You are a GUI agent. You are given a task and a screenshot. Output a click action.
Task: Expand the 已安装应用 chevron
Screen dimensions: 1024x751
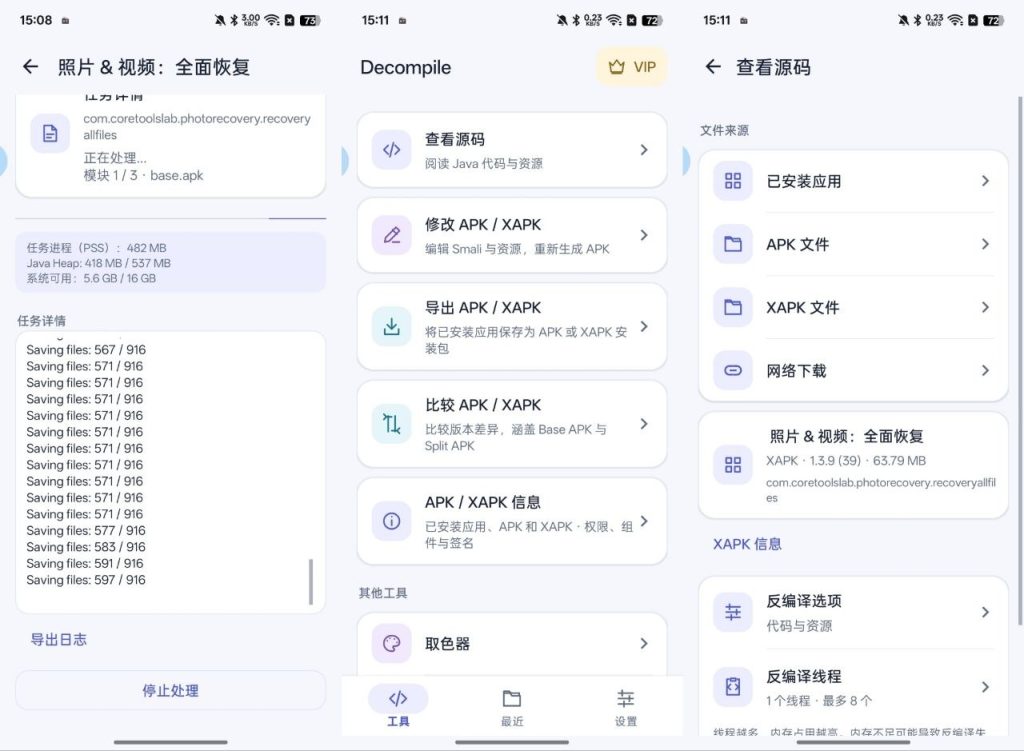(985, 181)
